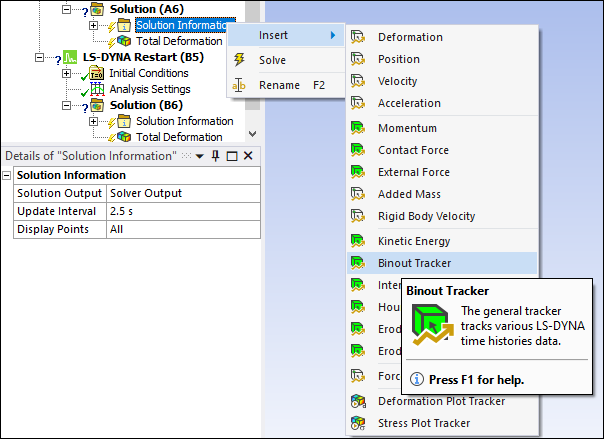Expand Solution Information under Solution (B6)
The image size is (604, 439).
pyautogui.click(x=93, y=121)
